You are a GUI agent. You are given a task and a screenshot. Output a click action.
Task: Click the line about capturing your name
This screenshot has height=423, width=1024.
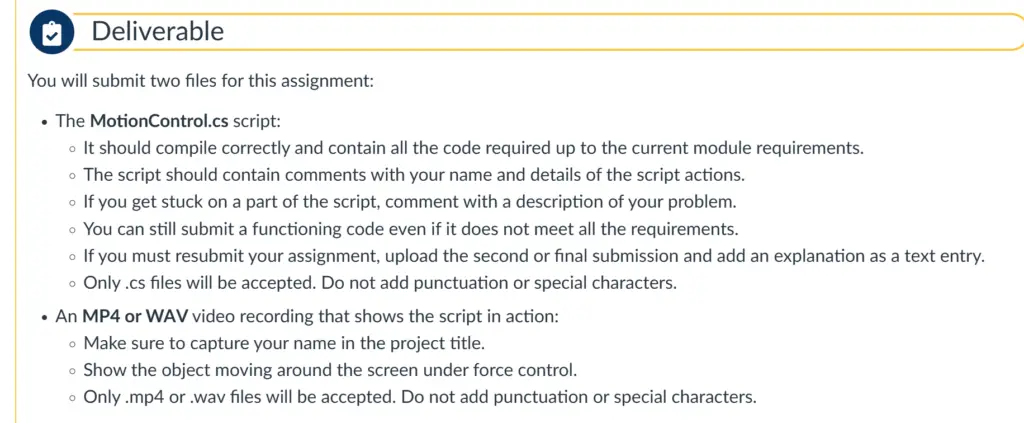[284, 343]
